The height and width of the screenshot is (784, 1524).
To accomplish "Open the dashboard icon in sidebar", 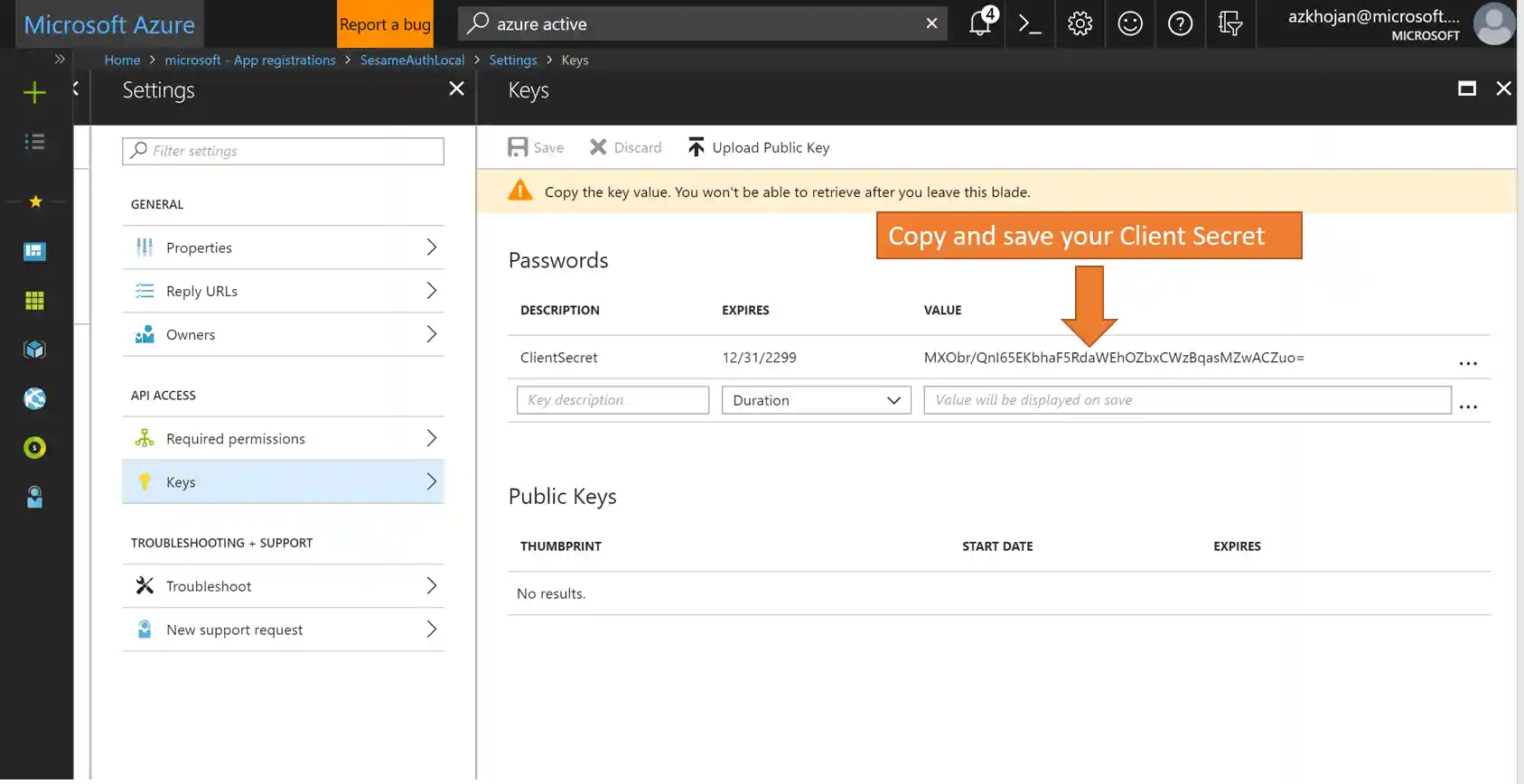I will pyautogui.click(x=34, y=251).
